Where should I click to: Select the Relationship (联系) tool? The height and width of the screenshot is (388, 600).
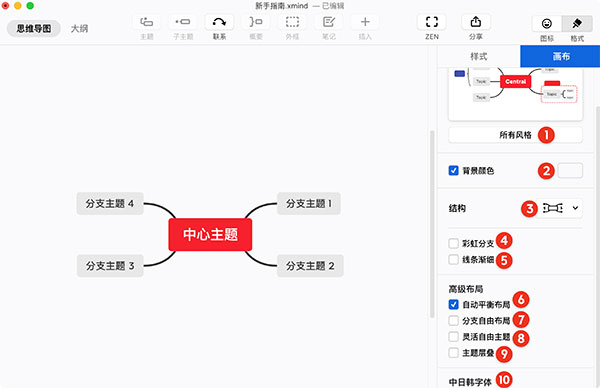point(219,22)
